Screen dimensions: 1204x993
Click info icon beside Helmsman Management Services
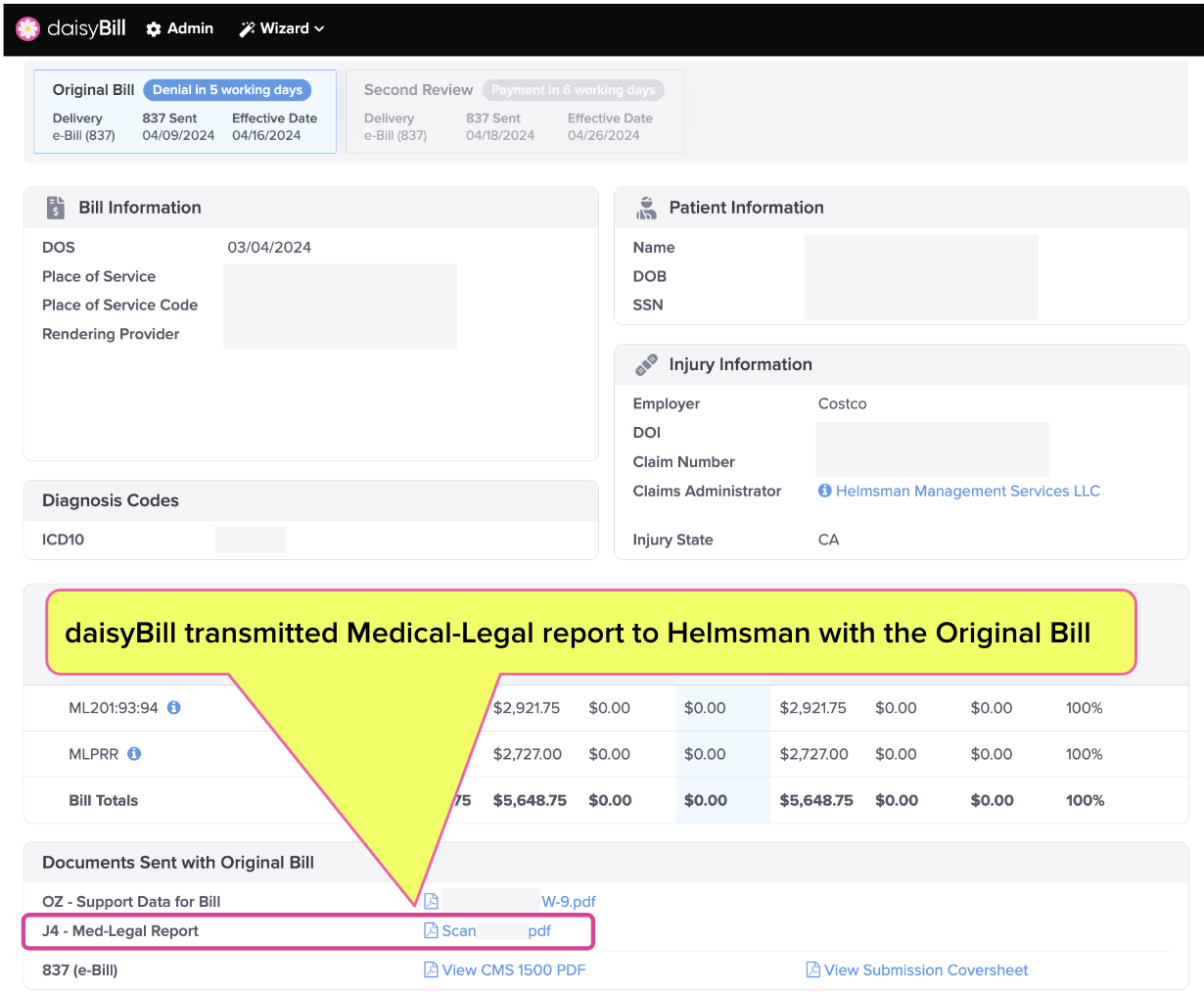[825, 491]
